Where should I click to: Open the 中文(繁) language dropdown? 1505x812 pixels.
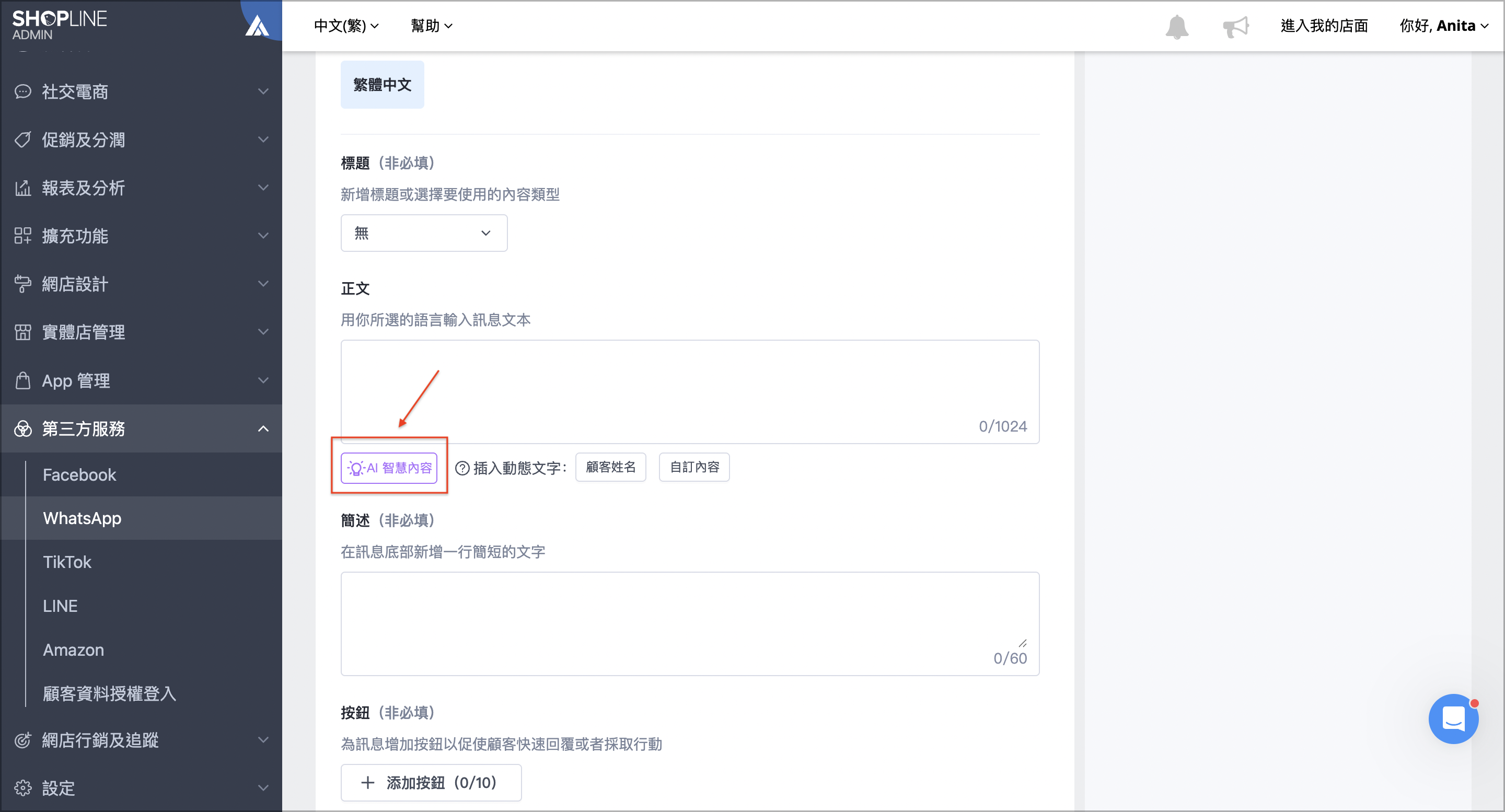point(346,26)
